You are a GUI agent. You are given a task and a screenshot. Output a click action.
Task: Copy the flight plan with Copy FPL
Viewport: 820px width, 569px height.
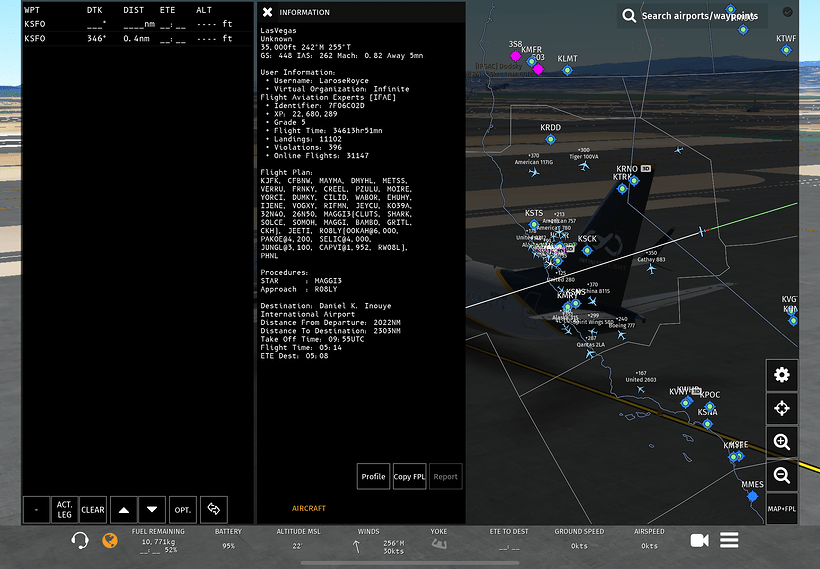pos(409,476)
